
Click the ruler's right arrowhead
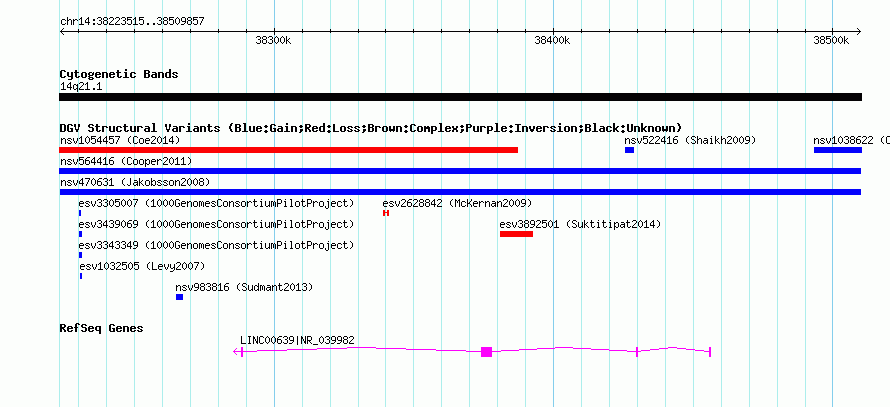[858, 31]
